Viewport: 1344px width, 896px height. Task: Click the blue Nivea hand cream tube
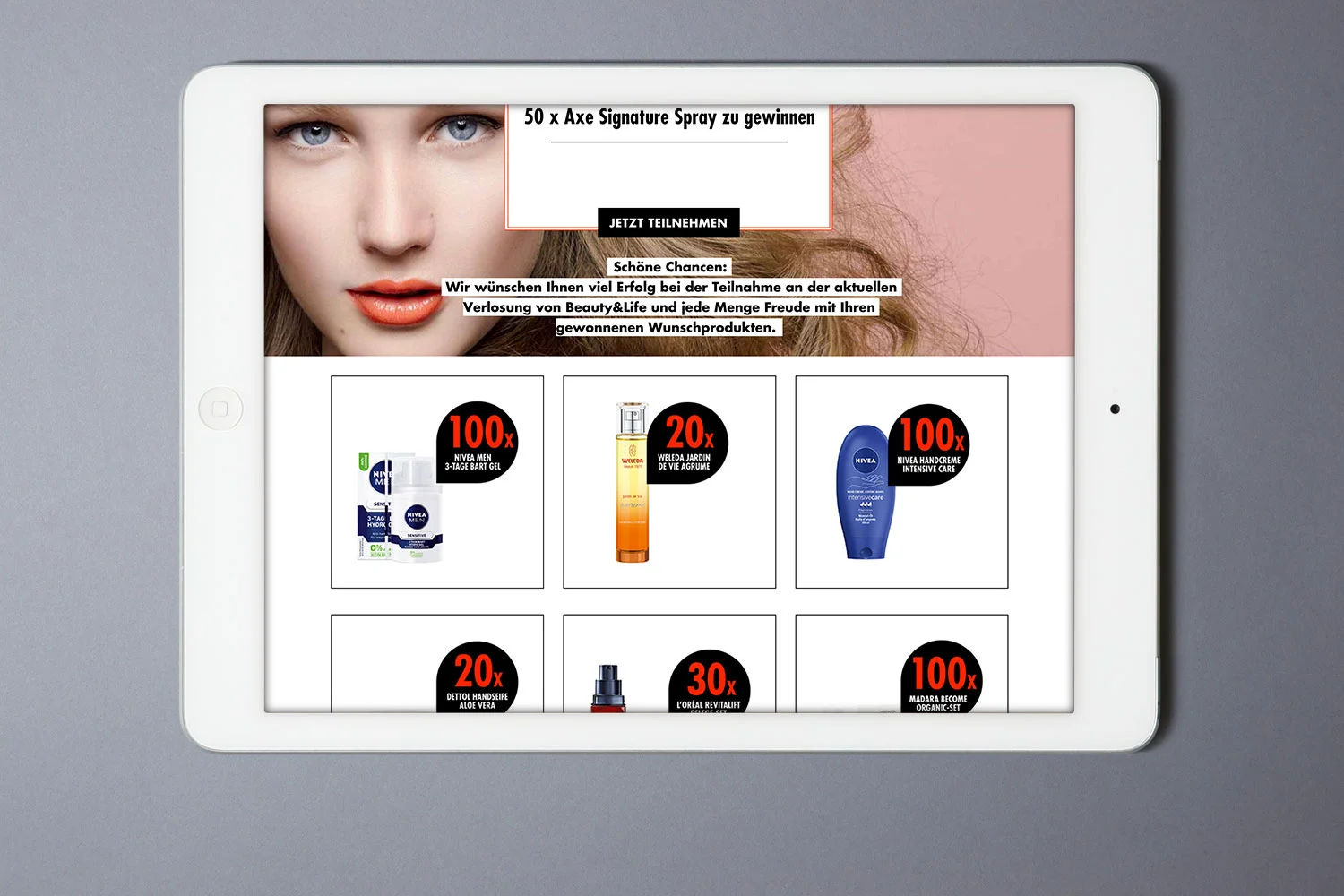coord(866,492)
